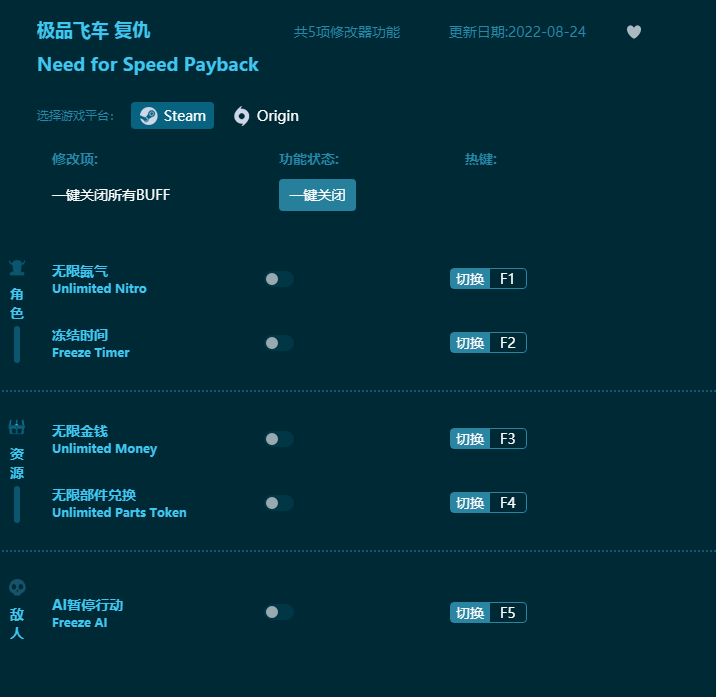Select the Origin platform option
Image resolution: width=716 pixels, height=697 pixels.
coord(266,116)
